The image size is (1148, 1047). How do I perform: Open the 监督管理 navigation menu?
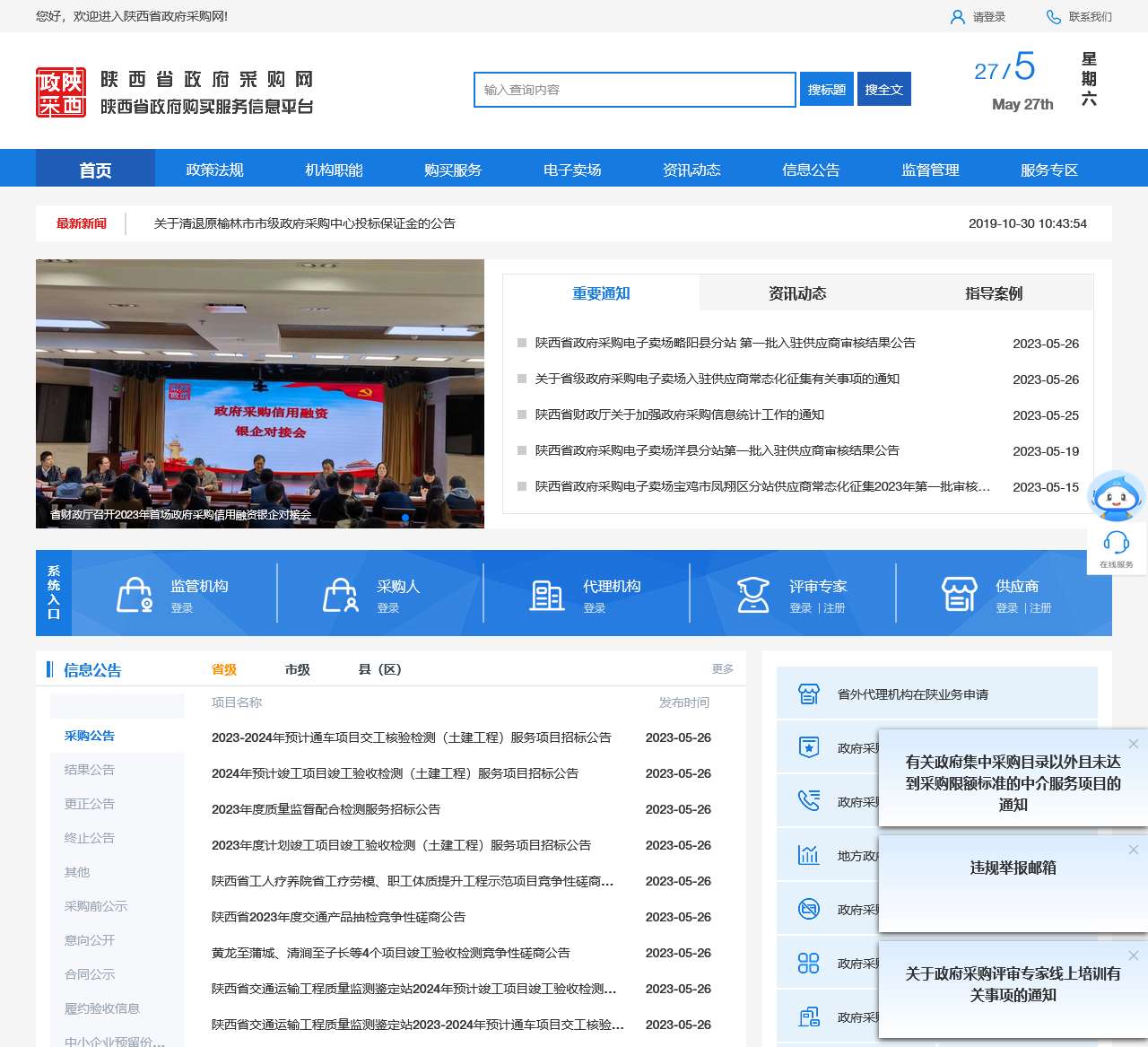tap(930, 169)
